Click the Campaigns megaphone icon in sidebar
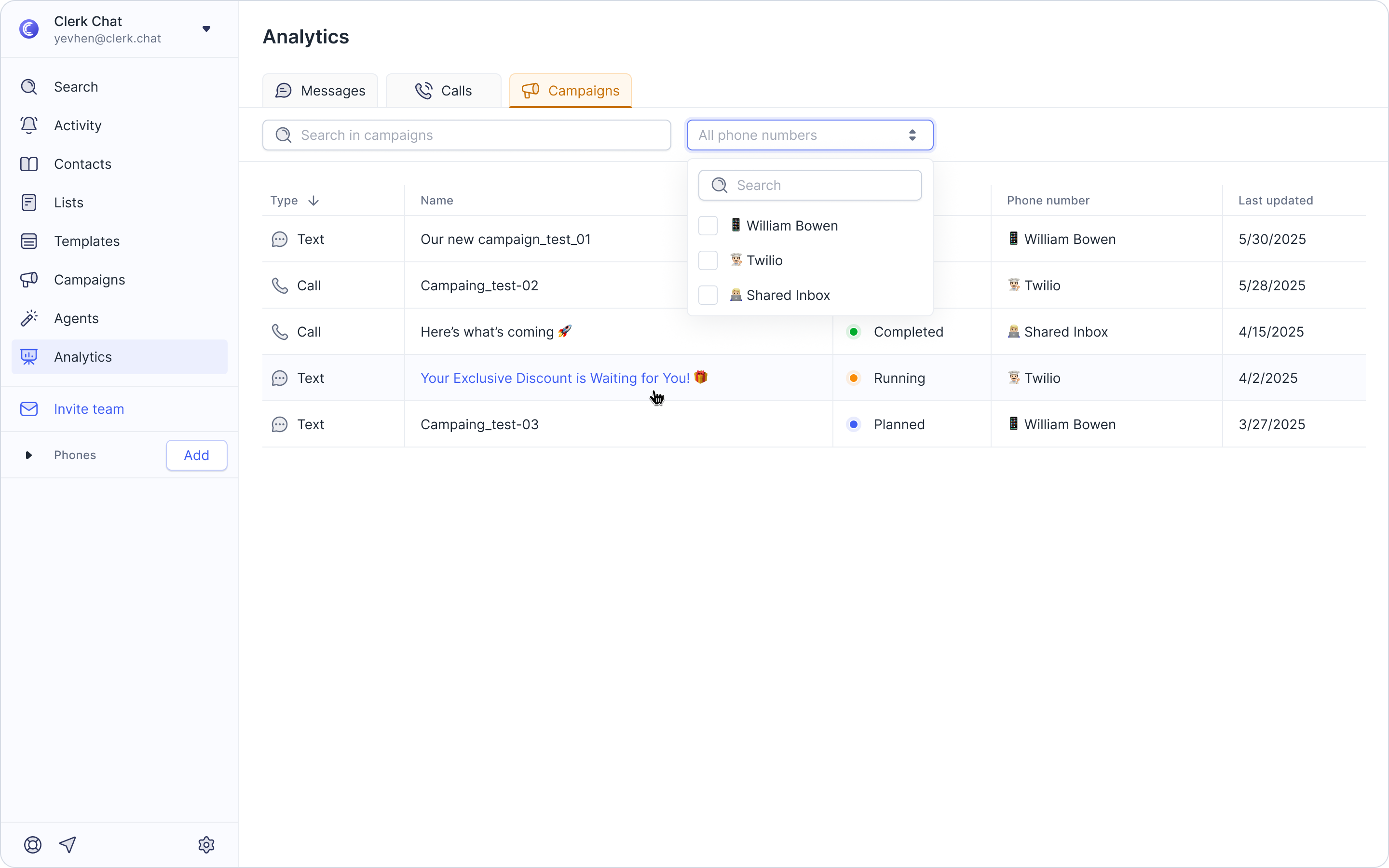The width and height of the screenshot is (1389, 868). point(29,280)
